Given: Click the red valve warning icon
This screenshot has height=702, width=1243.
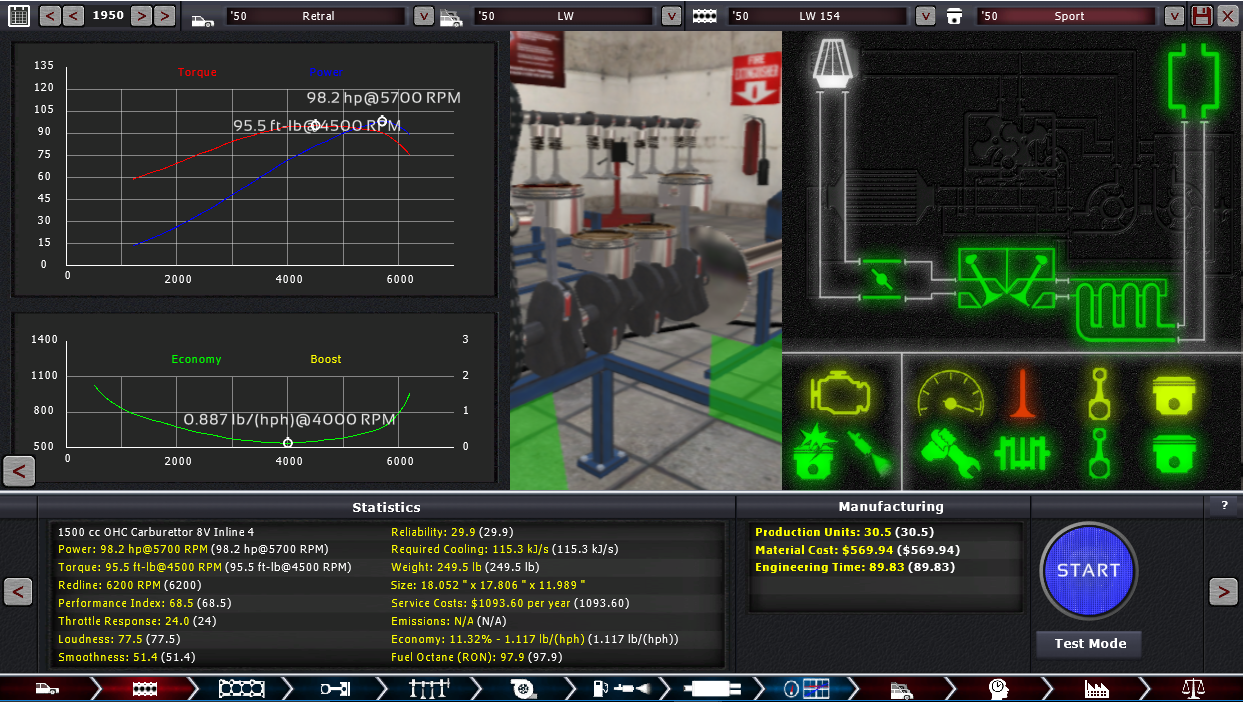Looking at the screenshot, I should pyautogui.click(x=1022, y=393).
